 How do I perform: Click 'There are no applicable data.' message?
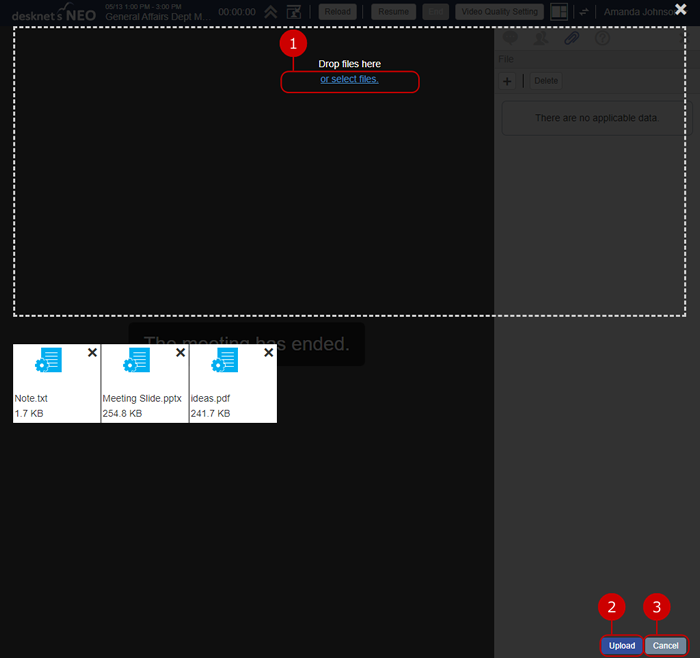[x=597, y=118]
